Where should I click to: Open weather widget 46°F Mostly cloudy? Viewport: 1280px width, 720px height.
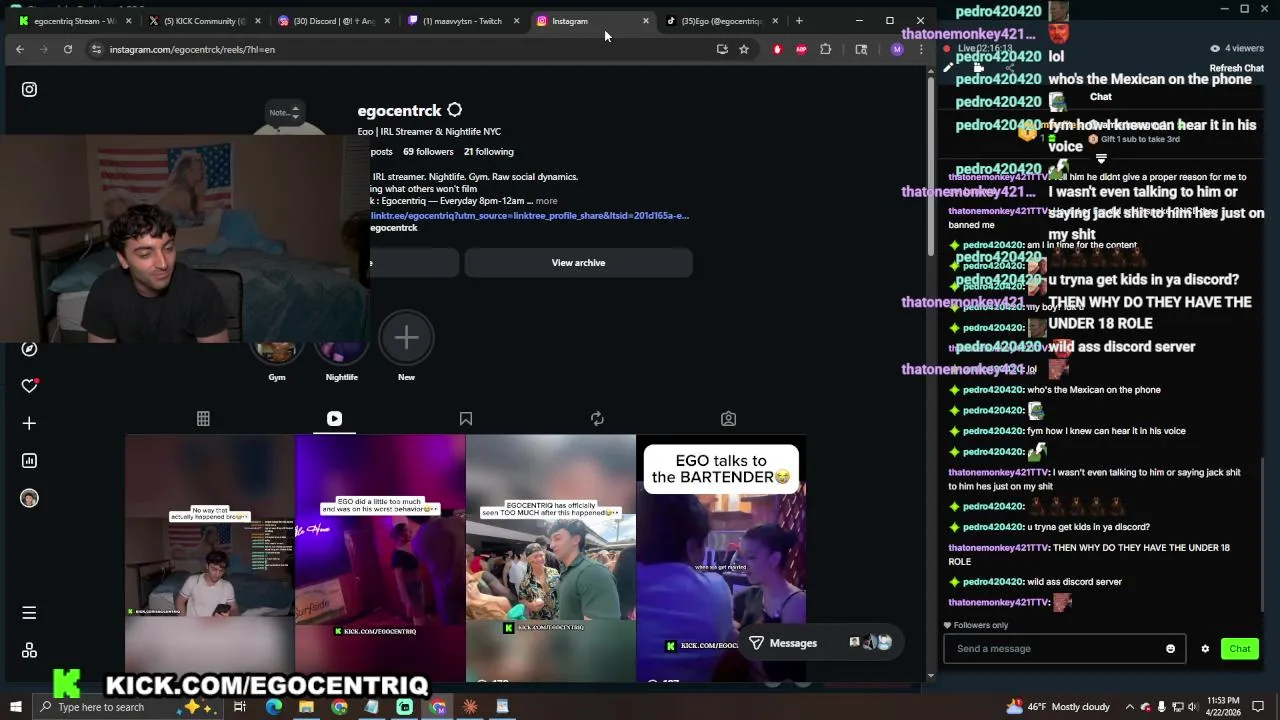coord(1058,707)
